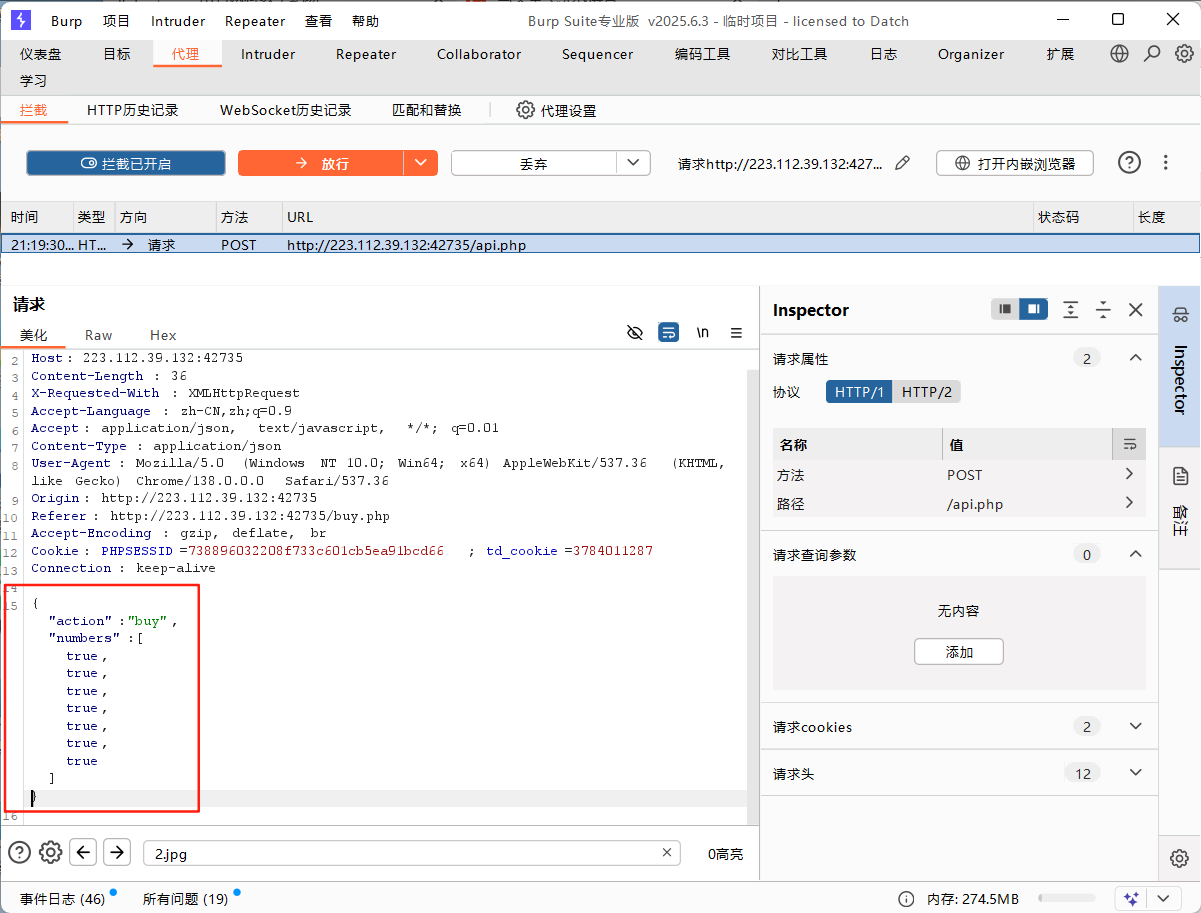This screenshot has width=1201, height=913.
Task: Open the 项目 menu
Action: click(x=117, y=21)
